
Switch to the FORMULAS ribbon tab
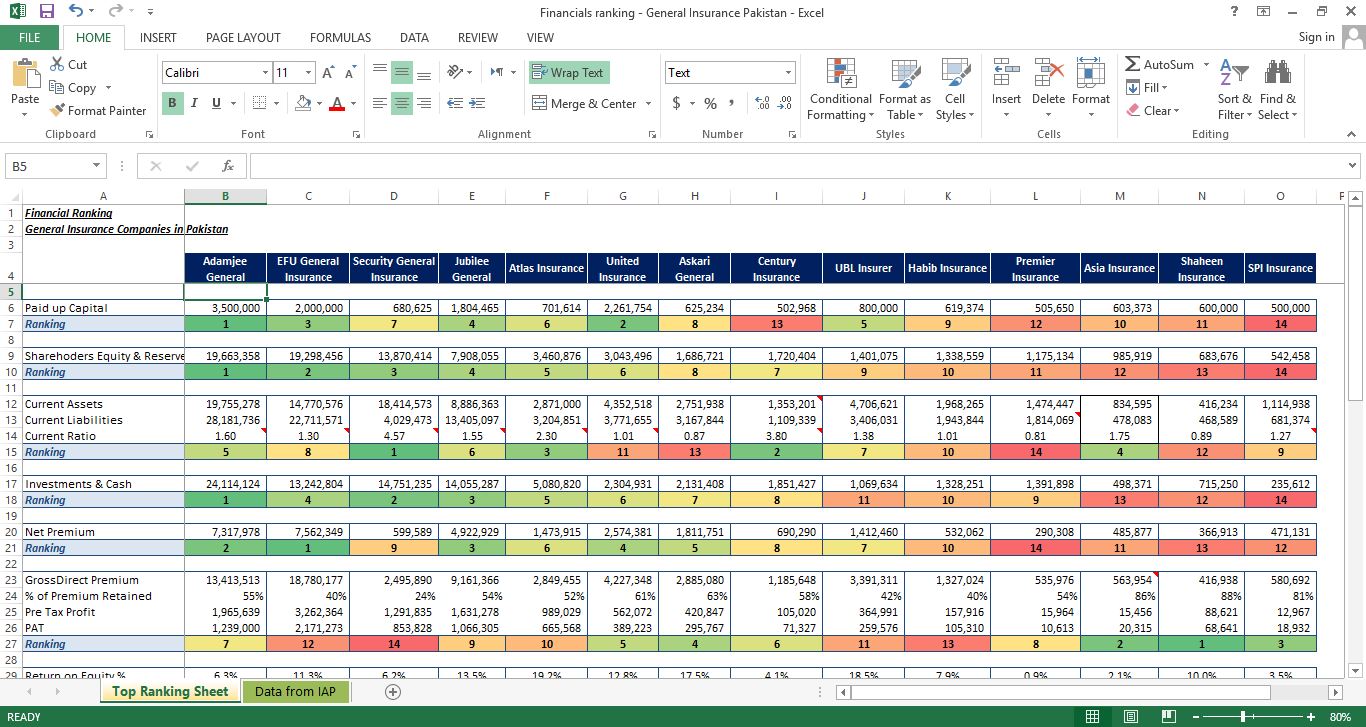(x=340, y=37)
